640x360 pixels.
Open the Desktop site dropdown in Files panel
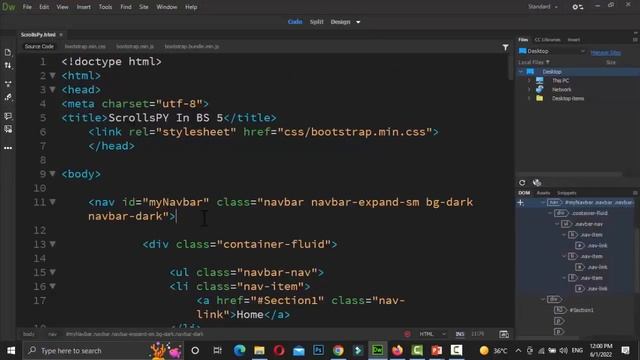551,51
